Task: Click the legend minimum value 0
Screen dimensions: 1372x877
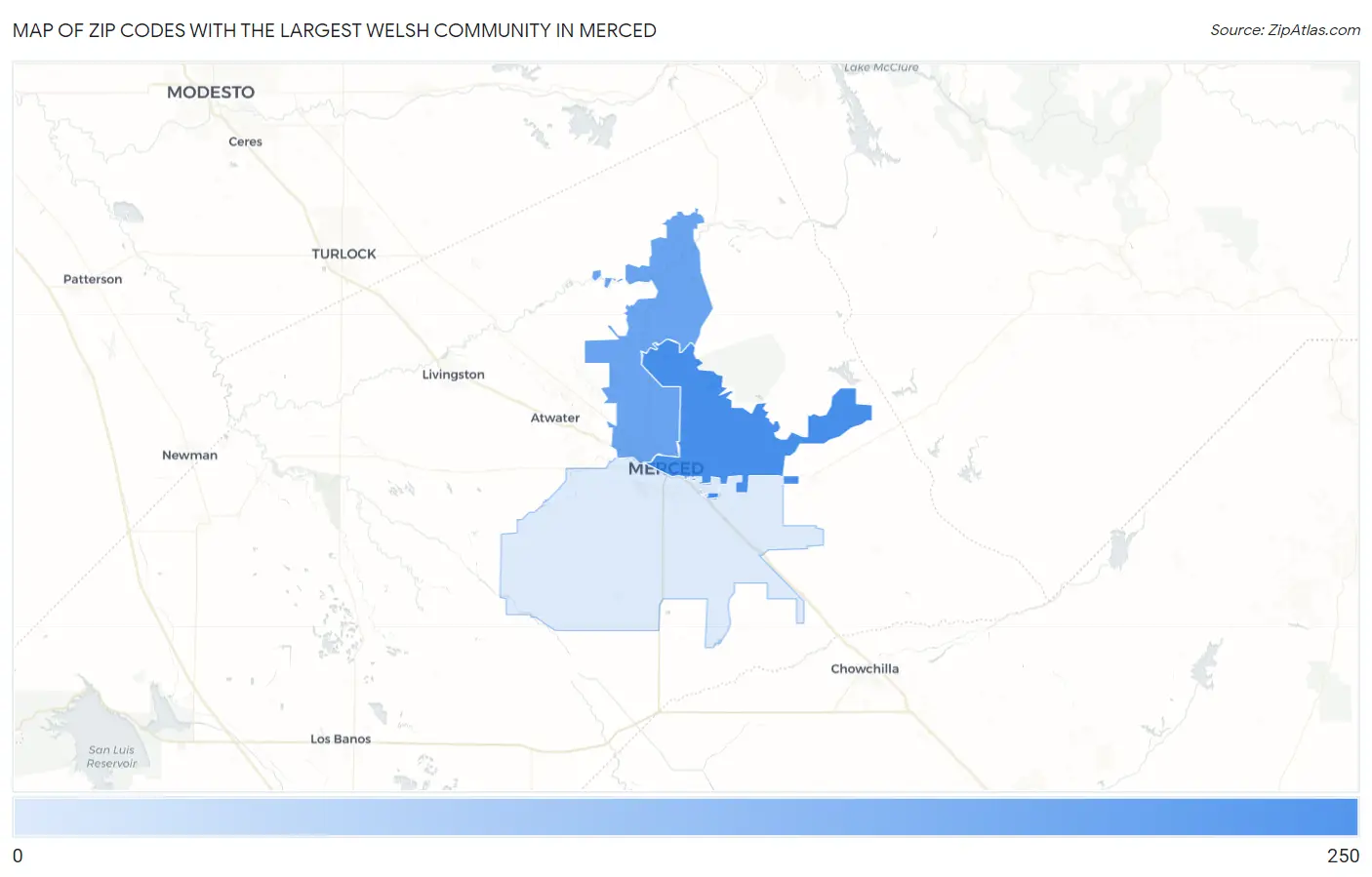Action: (18, 856)
